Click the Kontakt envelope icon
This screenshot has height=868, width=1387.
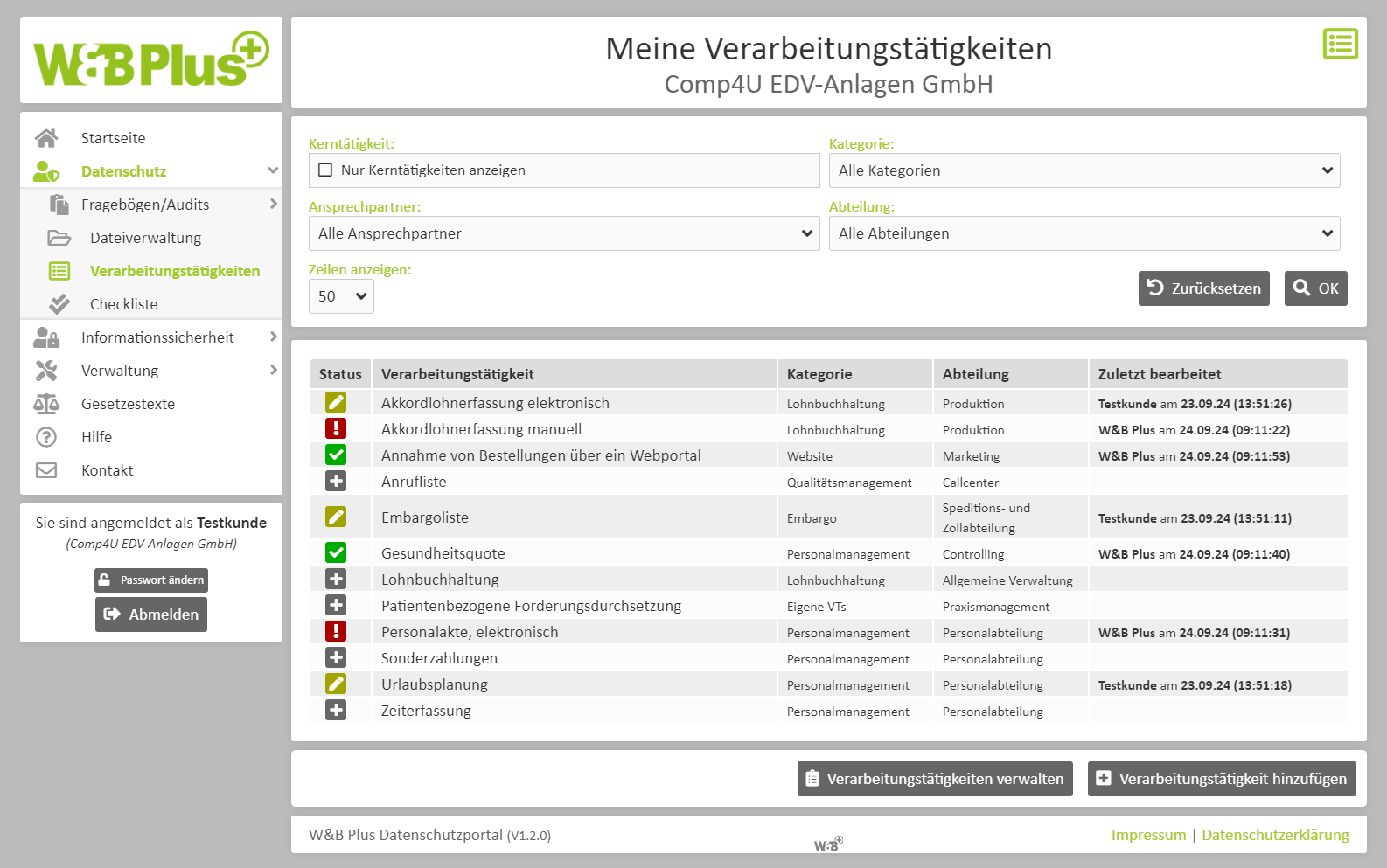coord(46,470)
